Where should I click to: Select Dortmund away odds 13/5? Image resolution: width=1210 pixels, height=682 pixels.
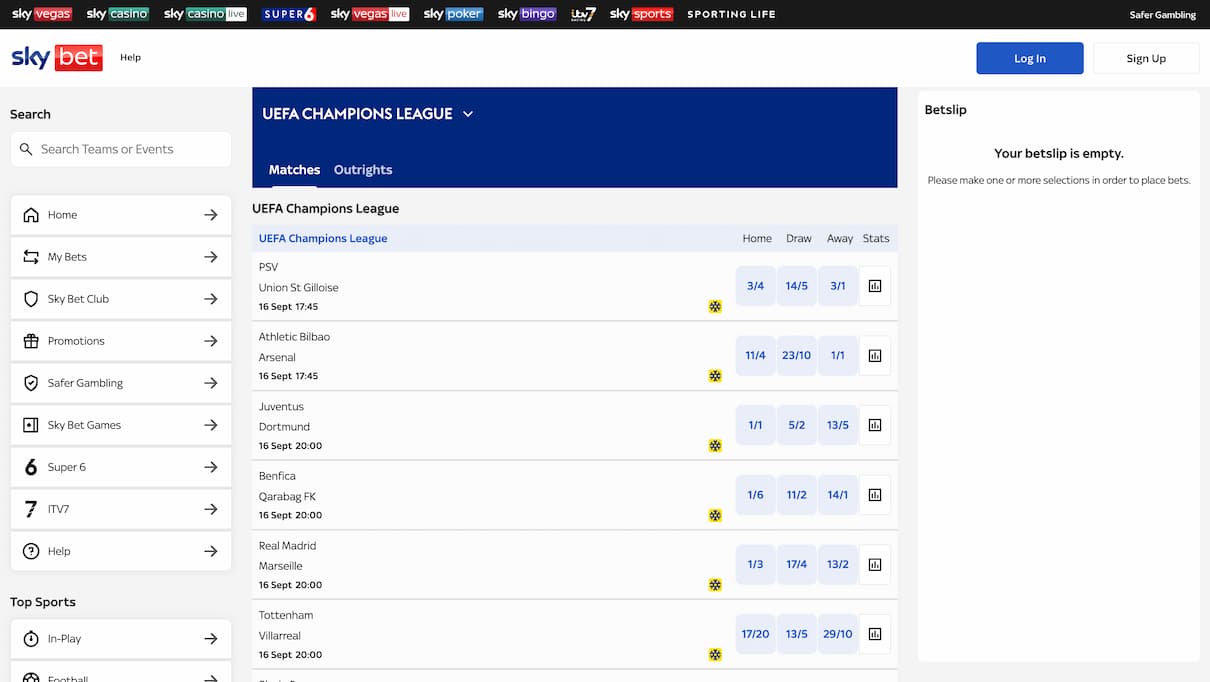(x=838, y=425)
